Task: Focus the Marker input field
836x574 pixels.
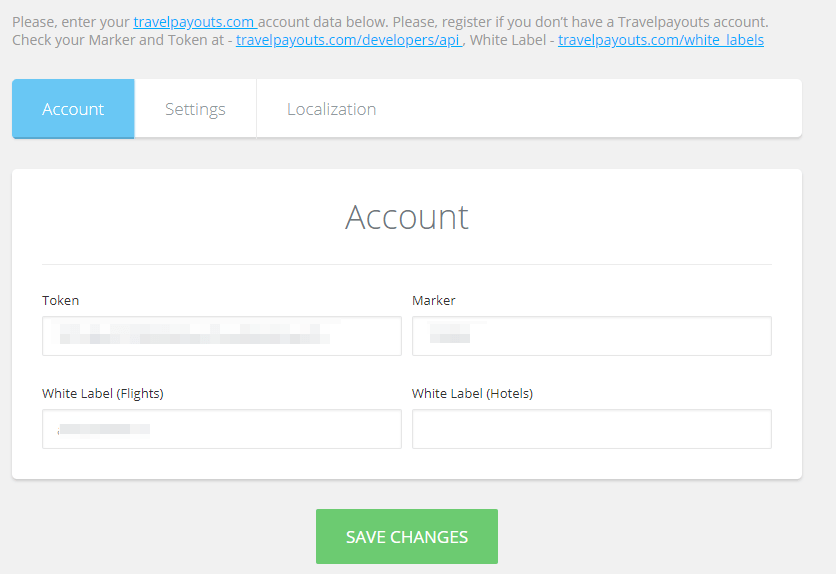Action: [592, 336]
